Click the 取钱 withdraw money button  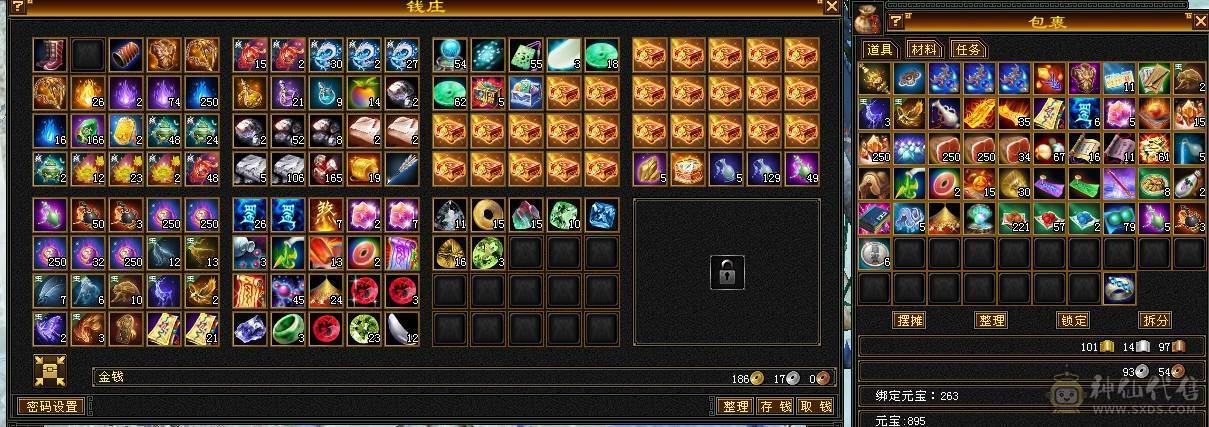(x=815, y=407)
